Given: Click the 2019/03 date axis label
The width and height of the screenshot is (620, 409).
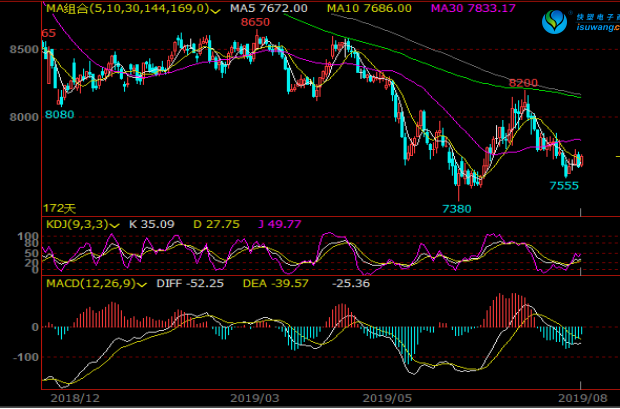Looking at the screenshot, I should coord(255,398).
